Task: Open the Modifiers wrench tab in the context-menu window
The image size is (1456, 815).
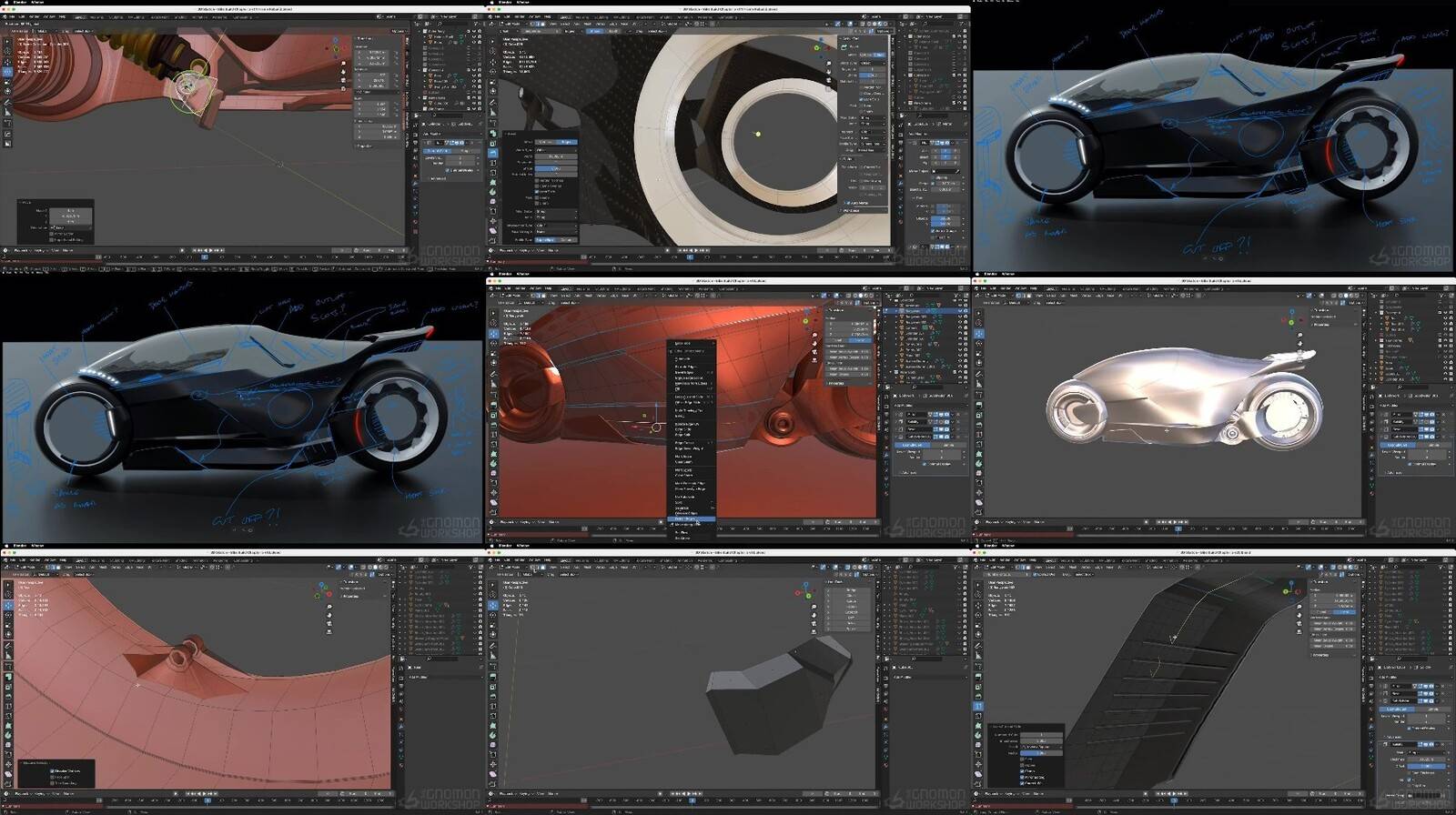Action: tap(886, 455)
